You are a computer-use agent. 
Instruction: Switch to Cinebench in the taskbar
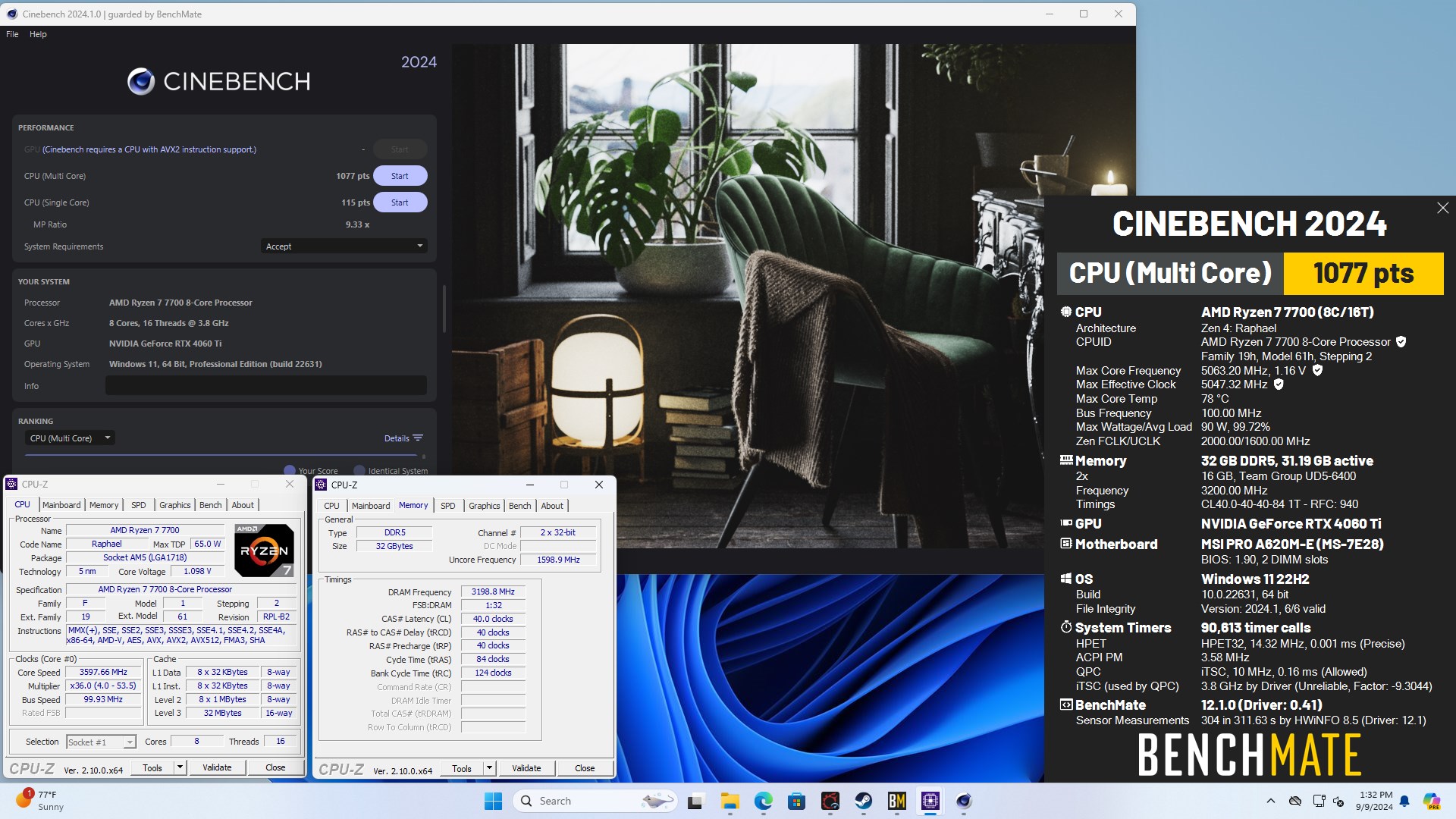964,801
